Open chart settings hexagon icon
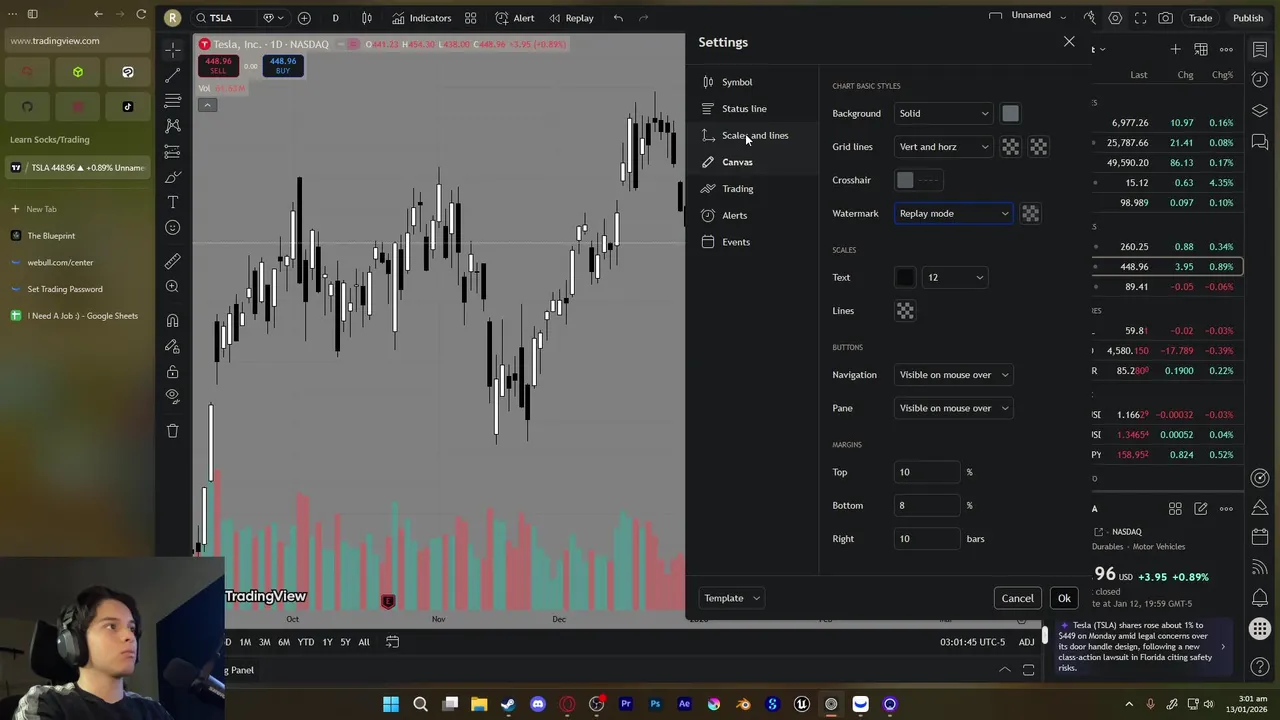This screenshot has width=1280, height=720. [1115, 18]
